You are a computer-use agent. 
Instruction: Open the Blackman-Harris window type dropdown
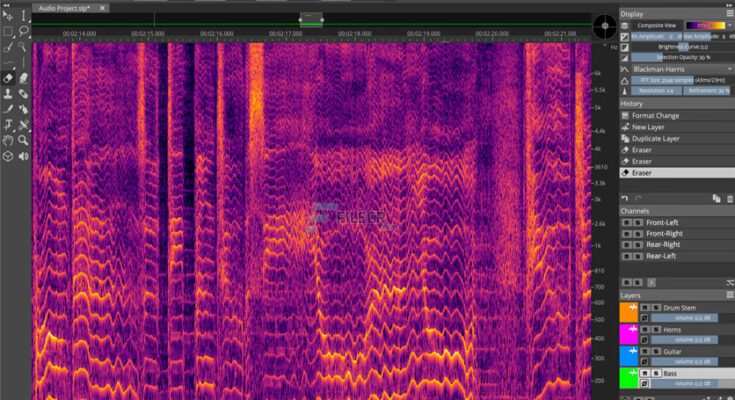676,69
